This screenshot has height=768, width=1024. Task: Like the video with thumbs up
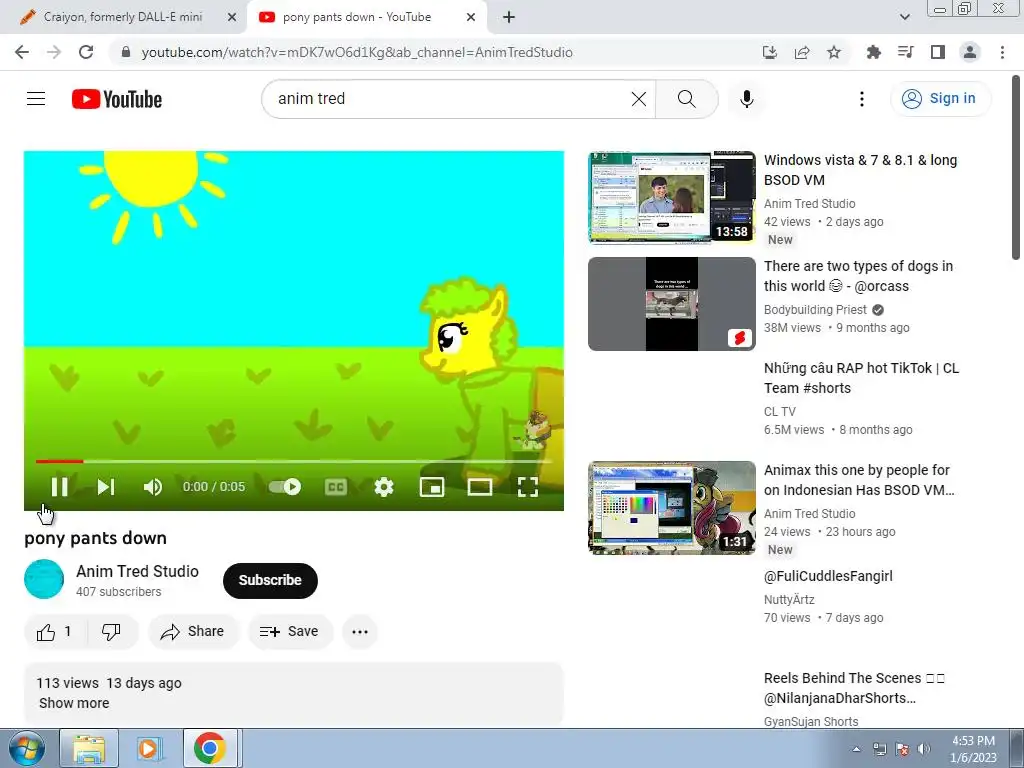click(56, 632)
